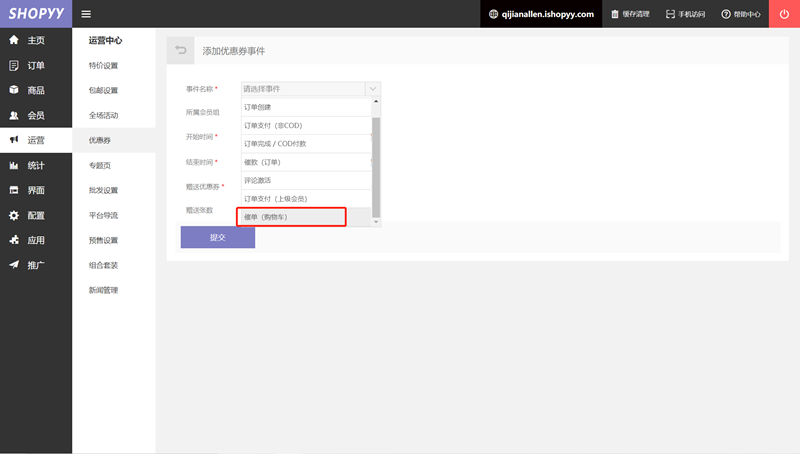Choose 订单创建 from event list
Screen dimensions: 800x454
306,107
